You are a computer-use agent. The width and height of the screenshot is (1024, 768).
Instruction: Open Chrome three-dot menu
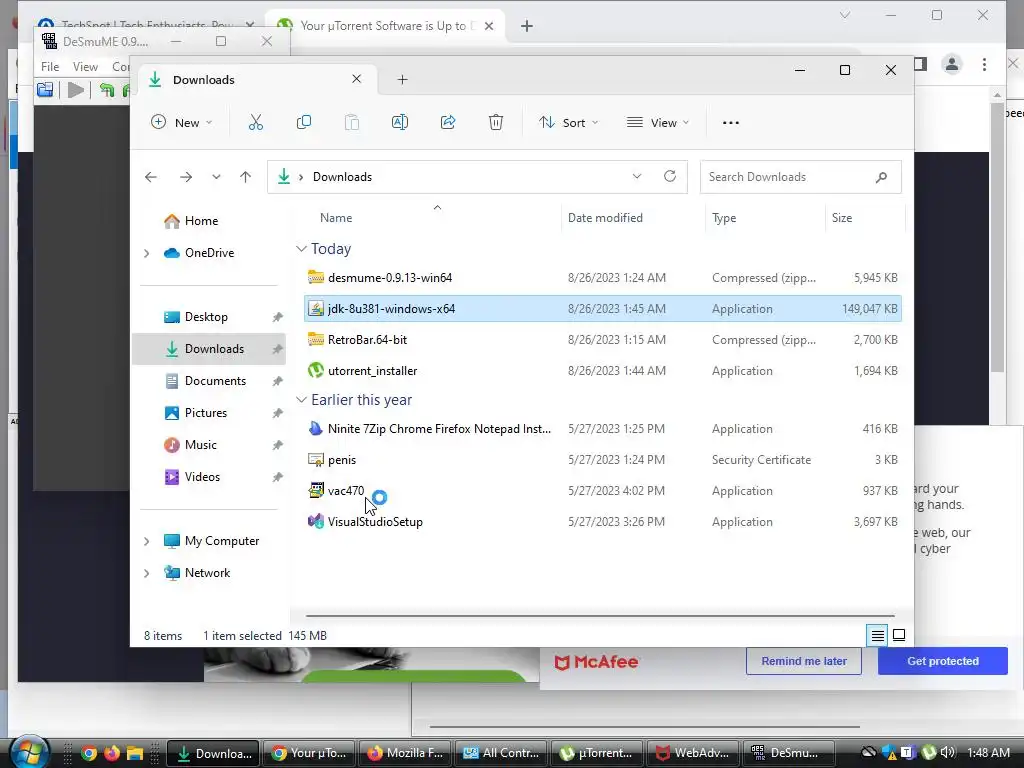click(x=984, y=64)
